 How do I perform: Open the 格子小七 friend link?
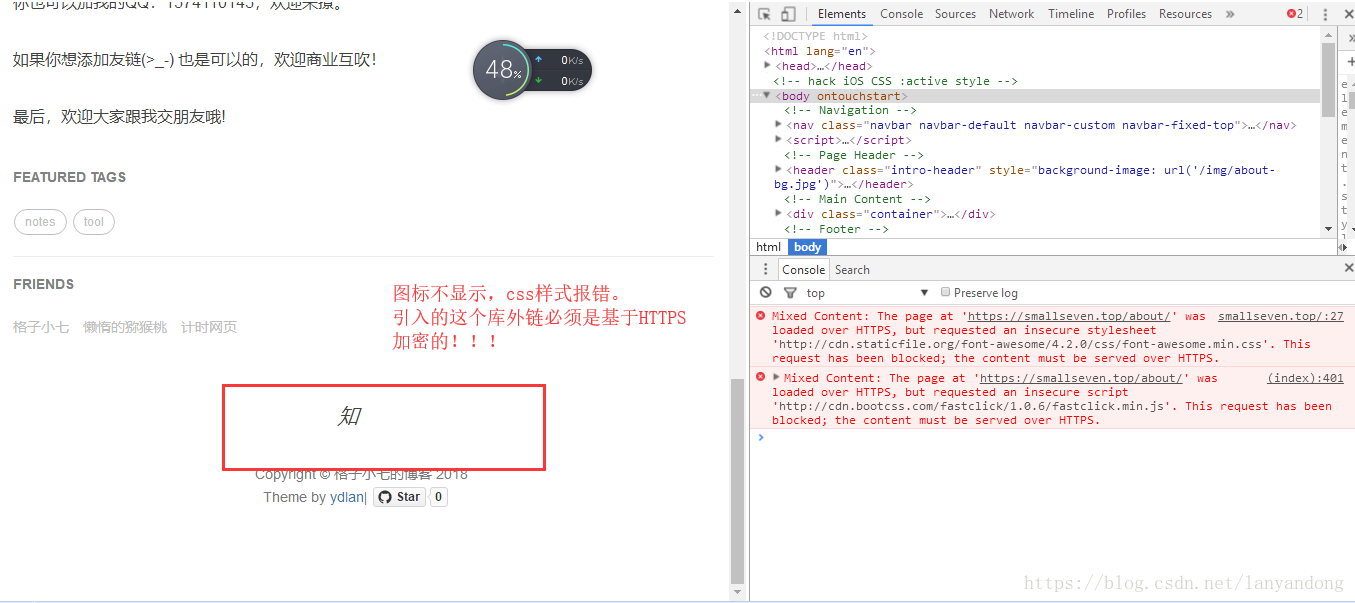pos(41,327)
